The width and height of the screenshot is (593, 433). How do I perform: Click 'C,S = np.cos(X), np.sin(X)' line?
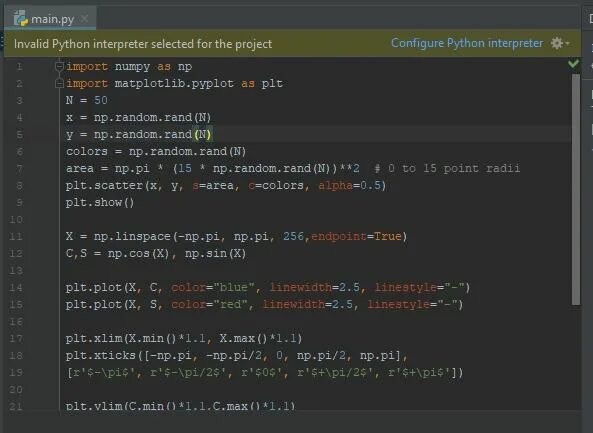coord(156,253)
